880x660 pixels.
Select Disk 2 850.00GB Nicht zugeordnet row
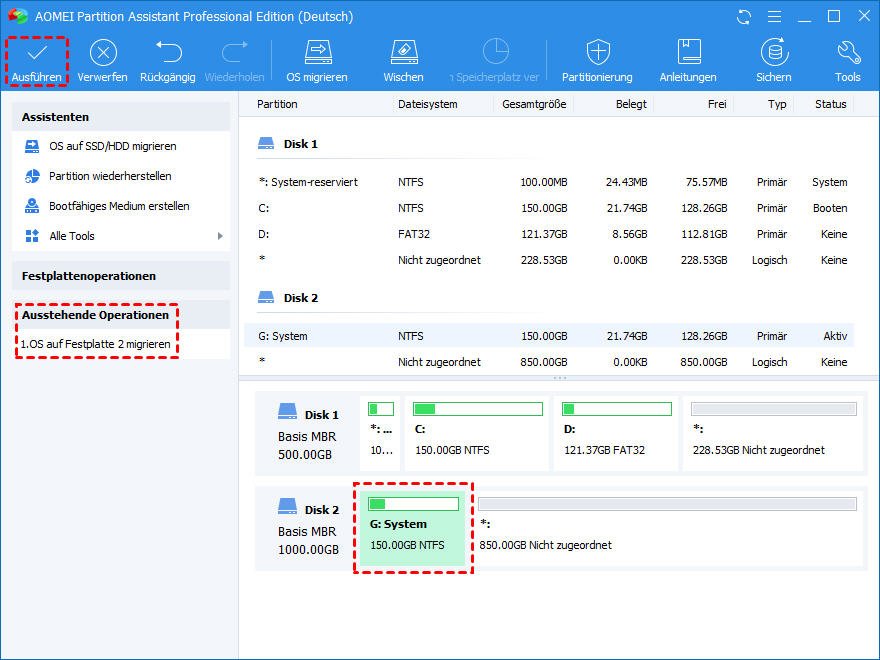click(x=549, y=362)
